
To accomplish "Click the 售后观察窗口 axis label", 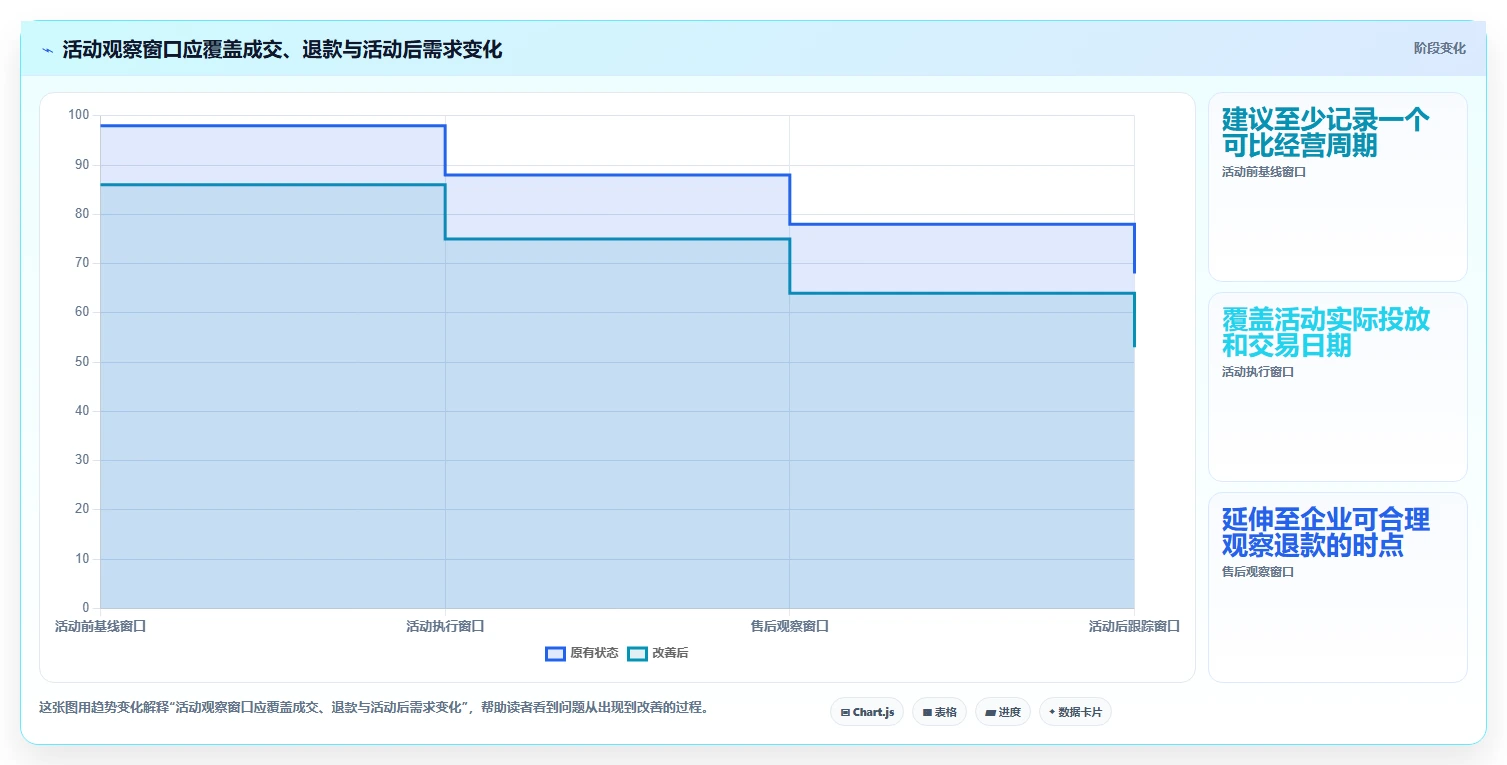I will (x=790, y=627).
